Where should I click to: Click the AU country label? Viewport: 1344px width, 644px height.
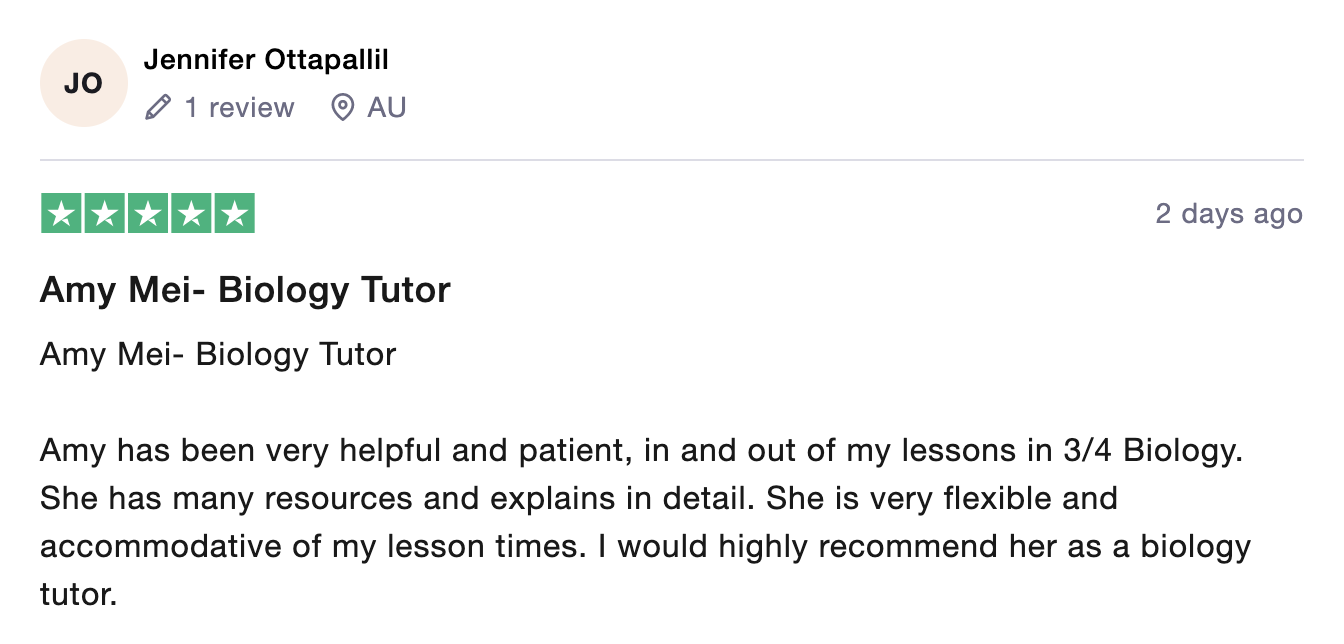387,108
